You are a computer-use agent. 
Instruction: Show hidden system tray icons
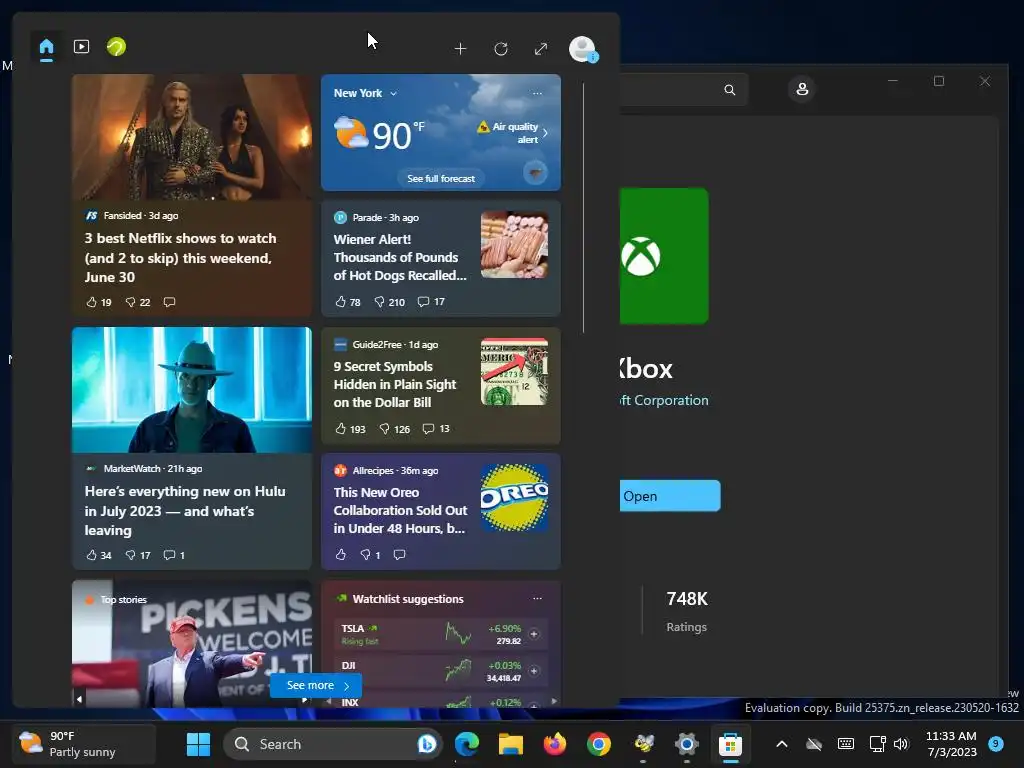[x=781, y=744]
